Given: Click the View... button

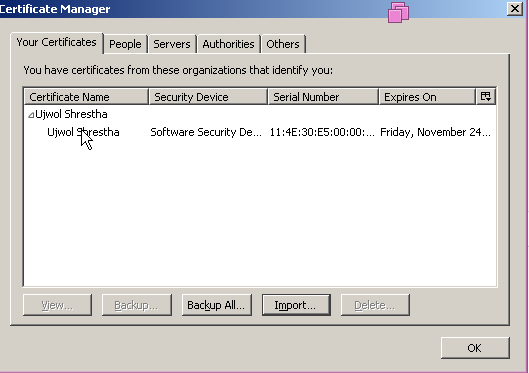Looking at the screenshot, I should [x=57, y=305].
